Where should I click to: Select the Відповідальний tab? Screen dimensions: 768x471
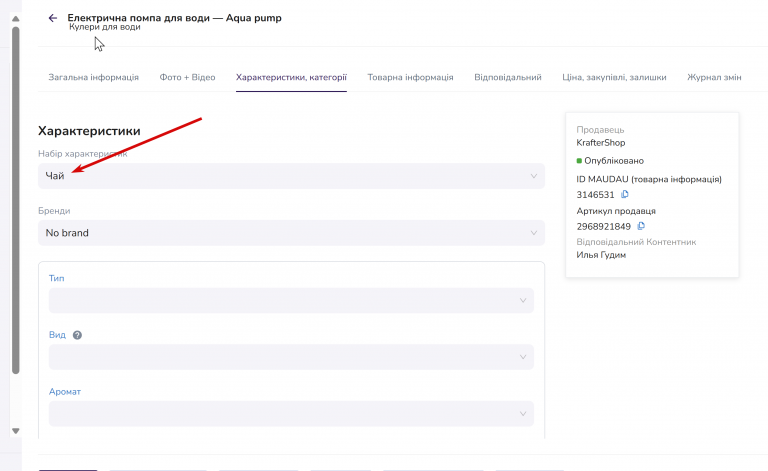(508, 77)
